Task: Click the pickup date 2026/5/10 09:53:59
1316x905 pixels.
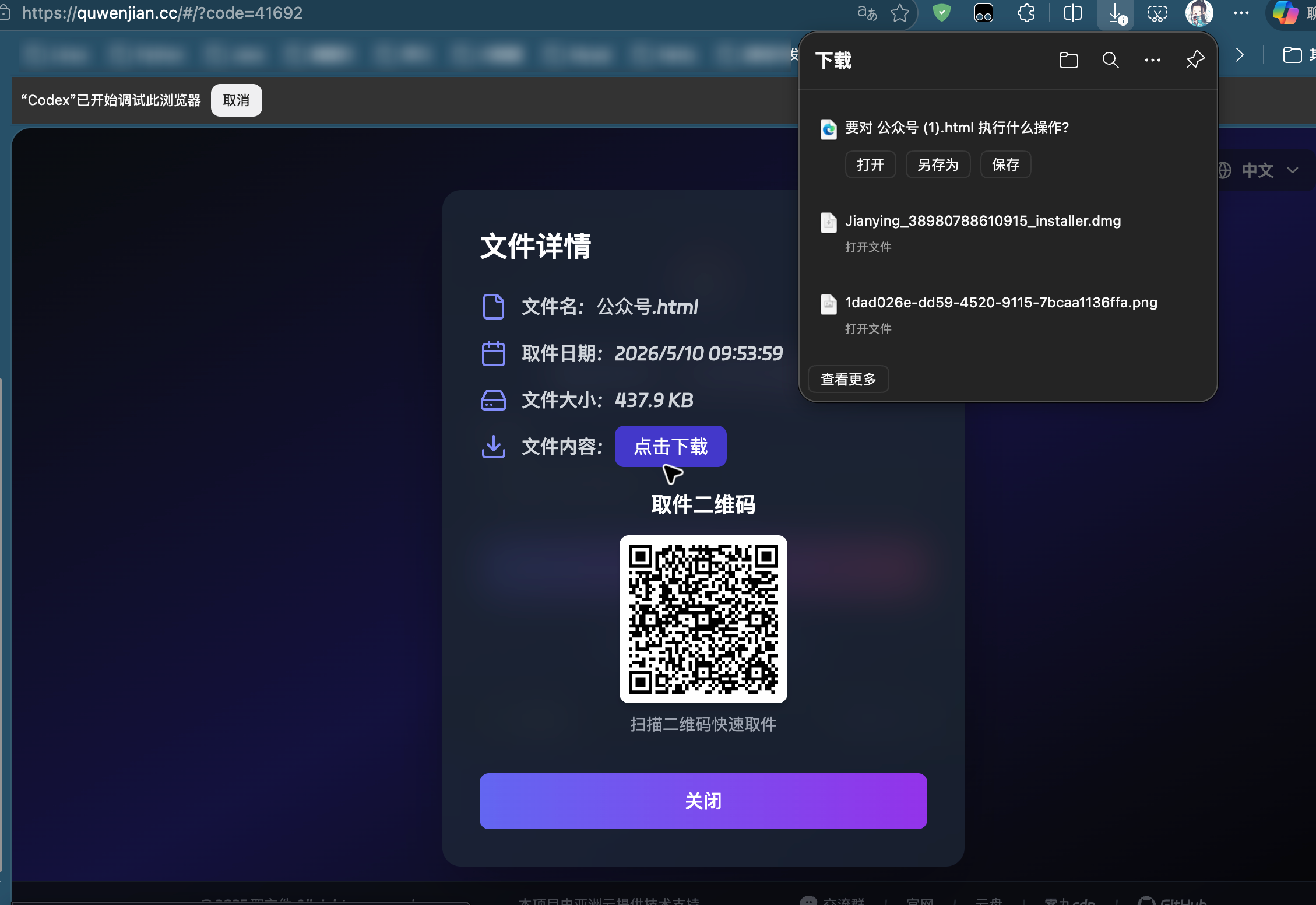Action: 699,353
